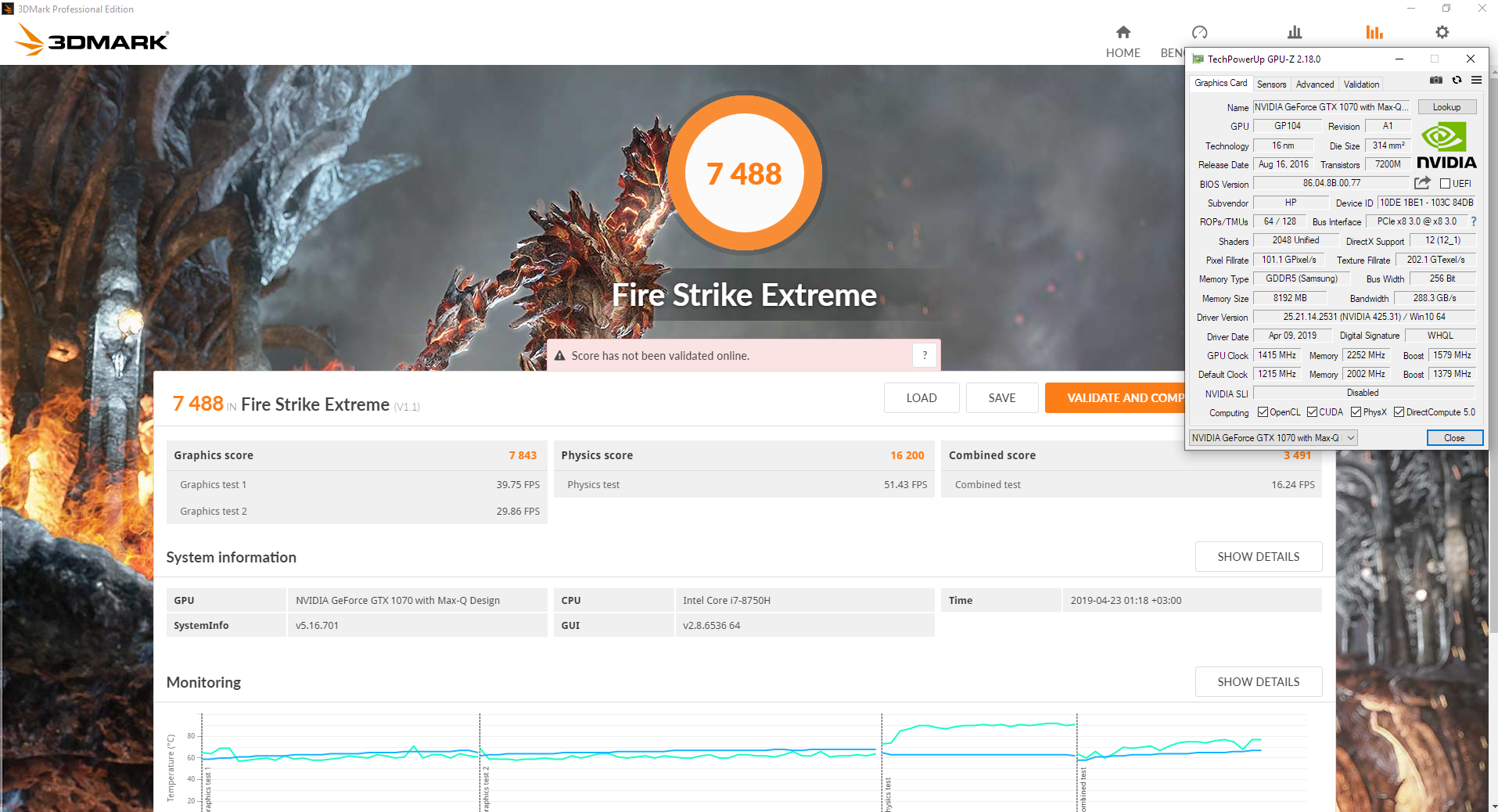This screenshot has width=1498, height=812.
Task: Click the Time 2019-04-23 01:18 value
Action: [1126, 600]
